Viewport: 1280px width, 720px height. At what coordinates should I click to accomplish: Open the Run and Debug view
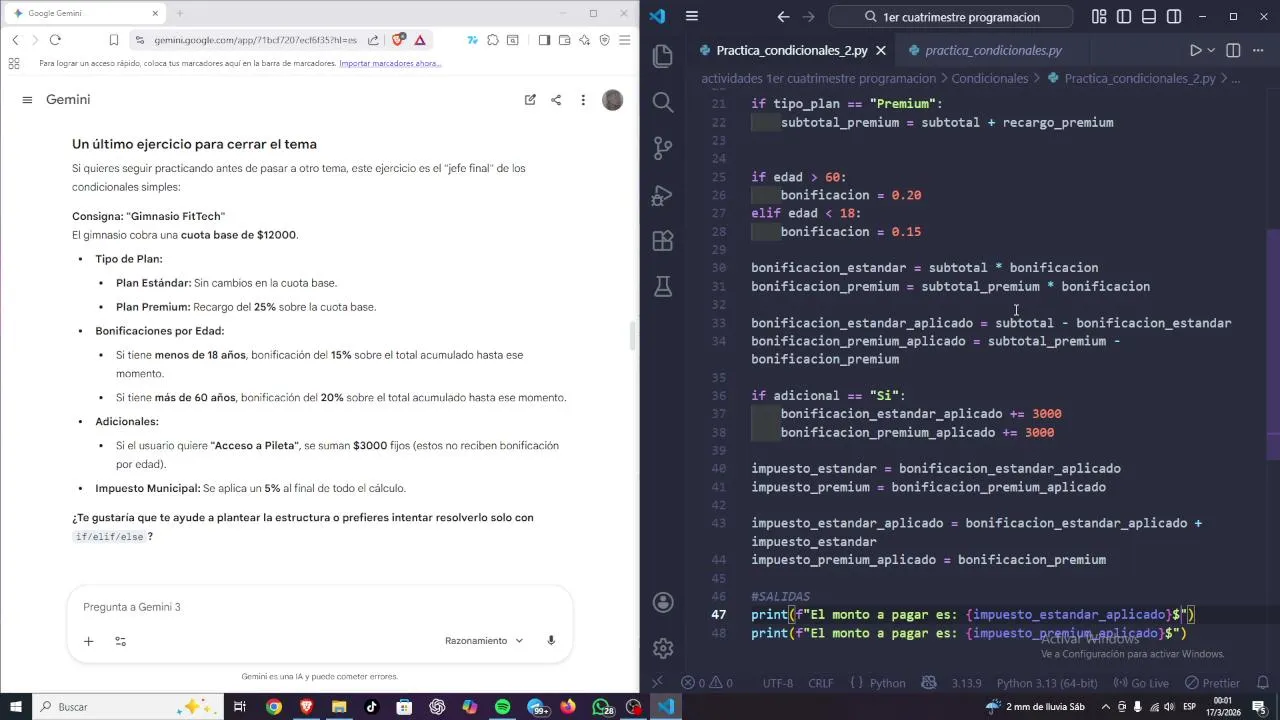click(x=662, y=195)
